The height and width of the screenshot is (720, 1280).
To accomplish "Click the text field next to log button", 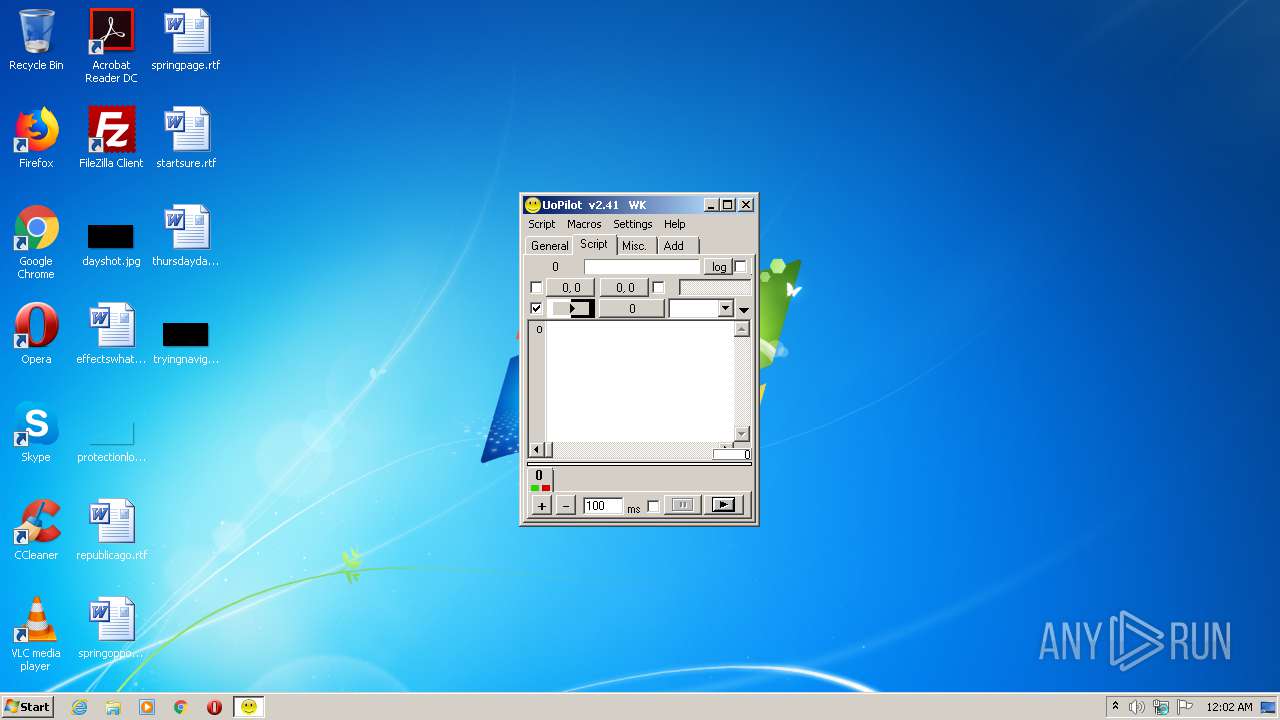I will coord(642,267).
